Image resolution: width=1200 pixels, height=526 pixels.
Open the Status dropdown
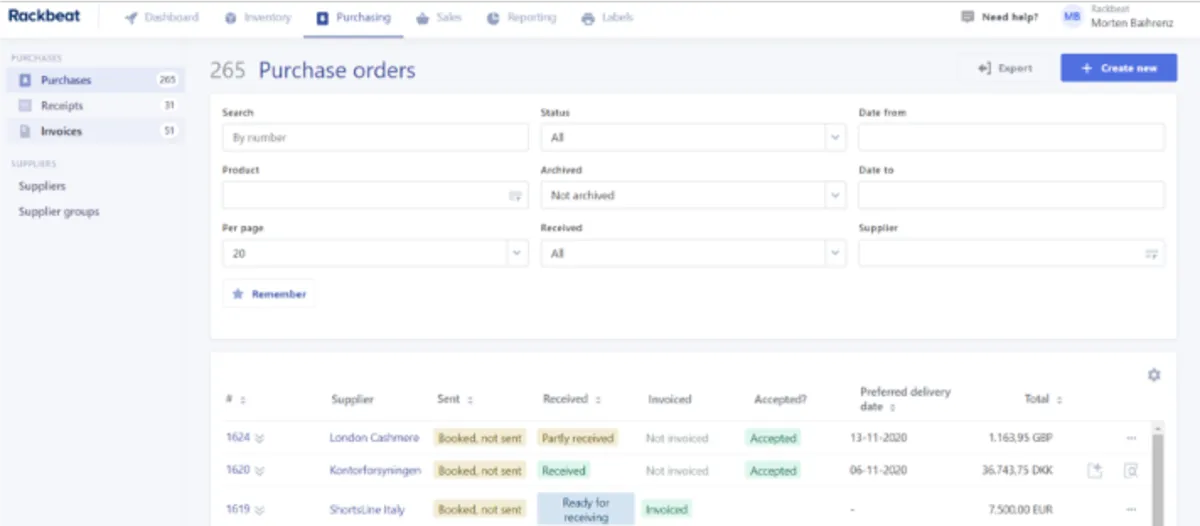pyautogui.click(x=693, y=138)
